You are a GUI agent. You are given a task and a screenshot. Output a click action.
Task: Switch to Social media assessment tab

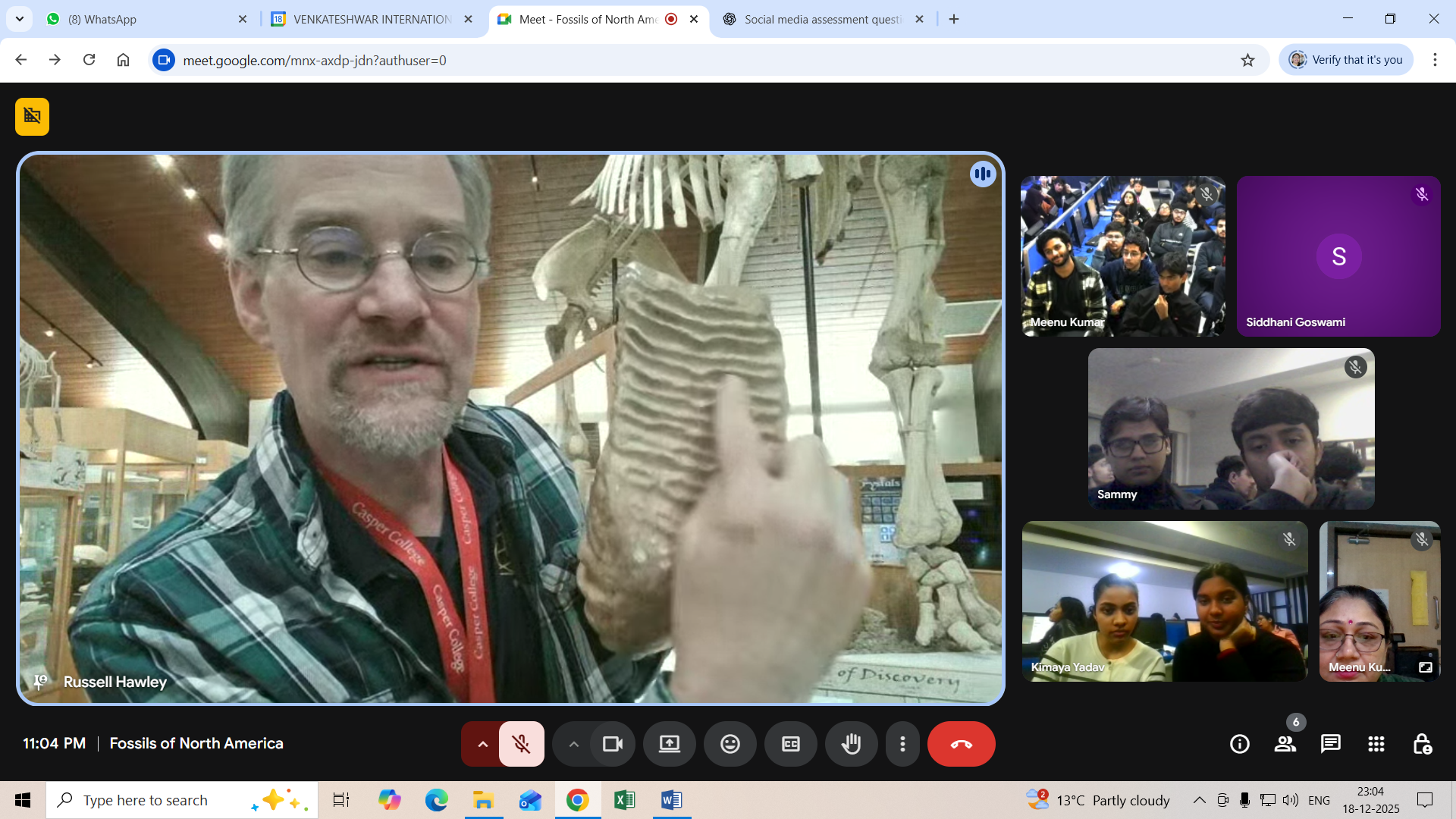(823, 19)
